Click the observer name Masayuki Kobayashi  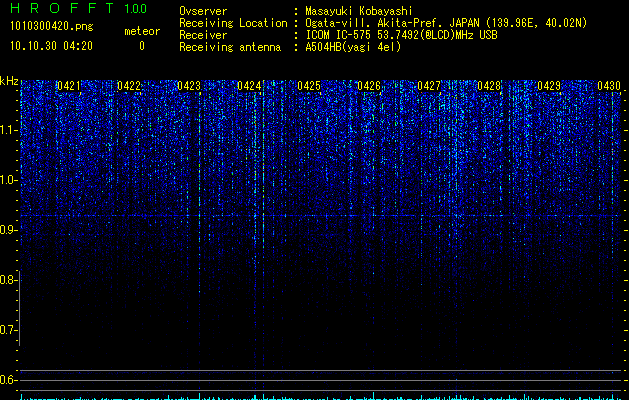tap(359, 11)
